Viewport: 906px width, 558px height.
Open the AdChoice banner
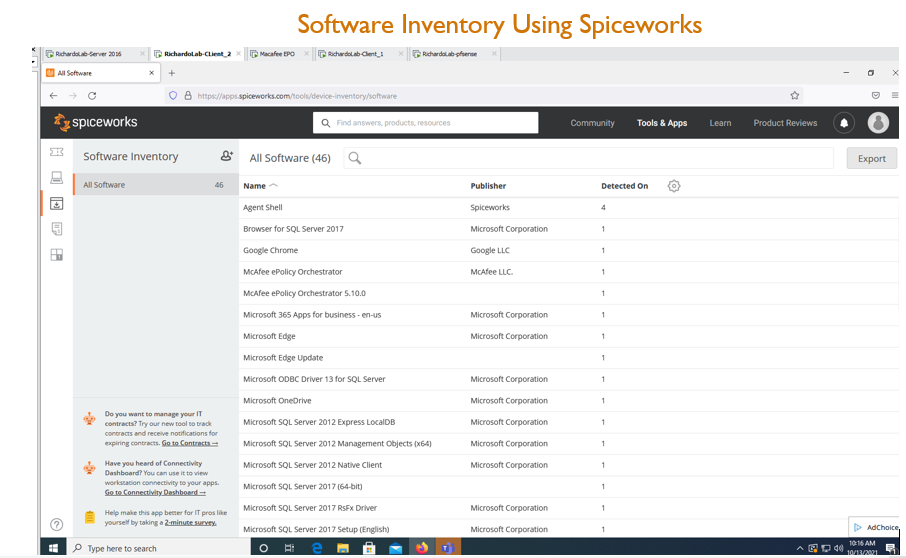click(875, 527)
